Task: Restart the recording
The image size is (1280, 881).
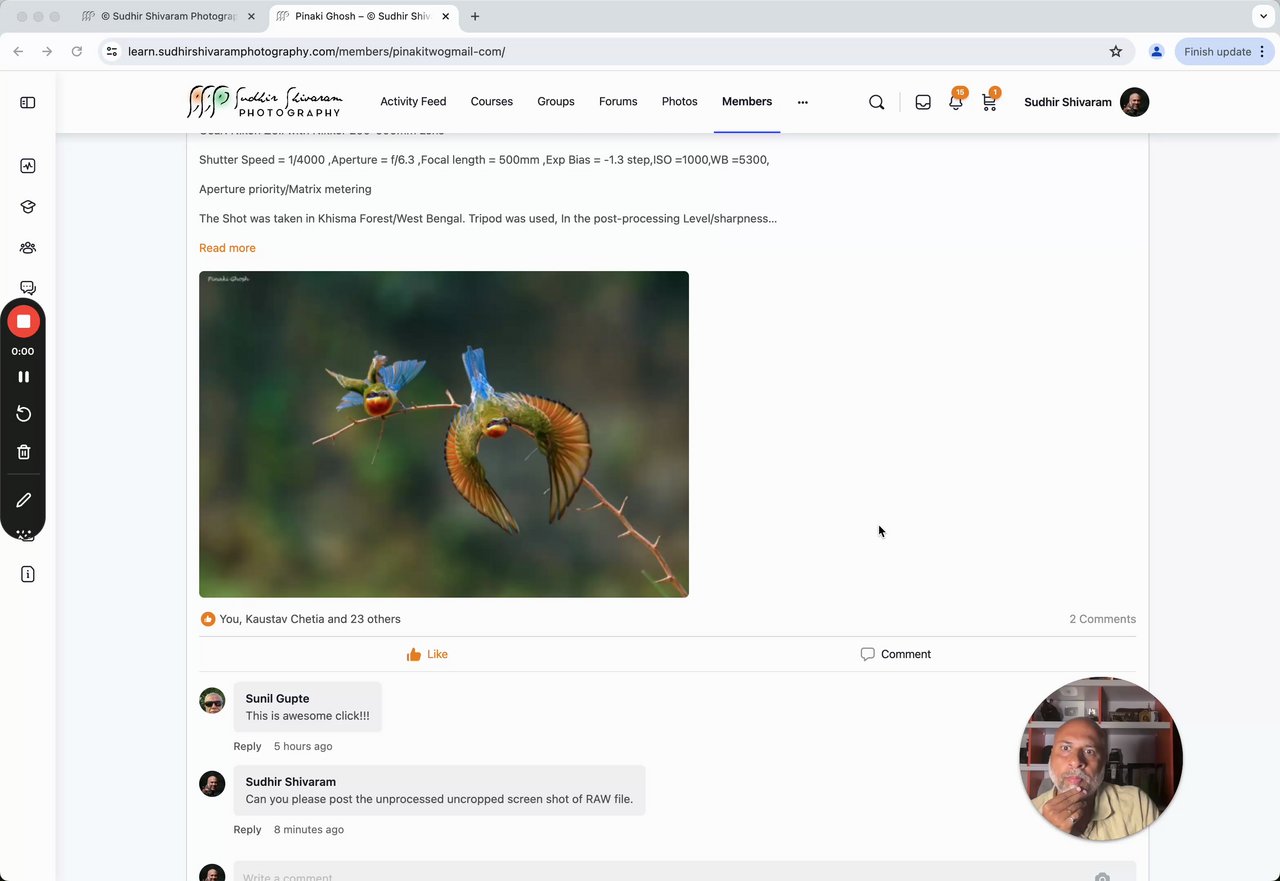Action: tap(23, 414)
